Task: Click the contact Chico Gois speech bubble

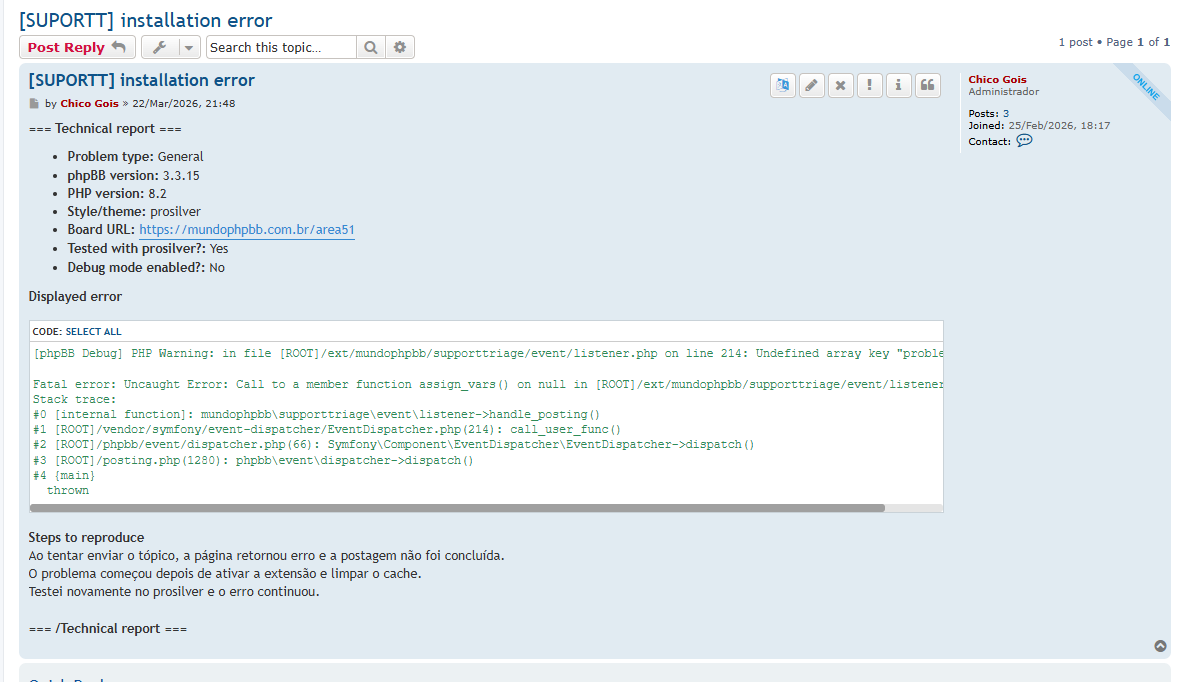Action: [x=1024, y=141]
